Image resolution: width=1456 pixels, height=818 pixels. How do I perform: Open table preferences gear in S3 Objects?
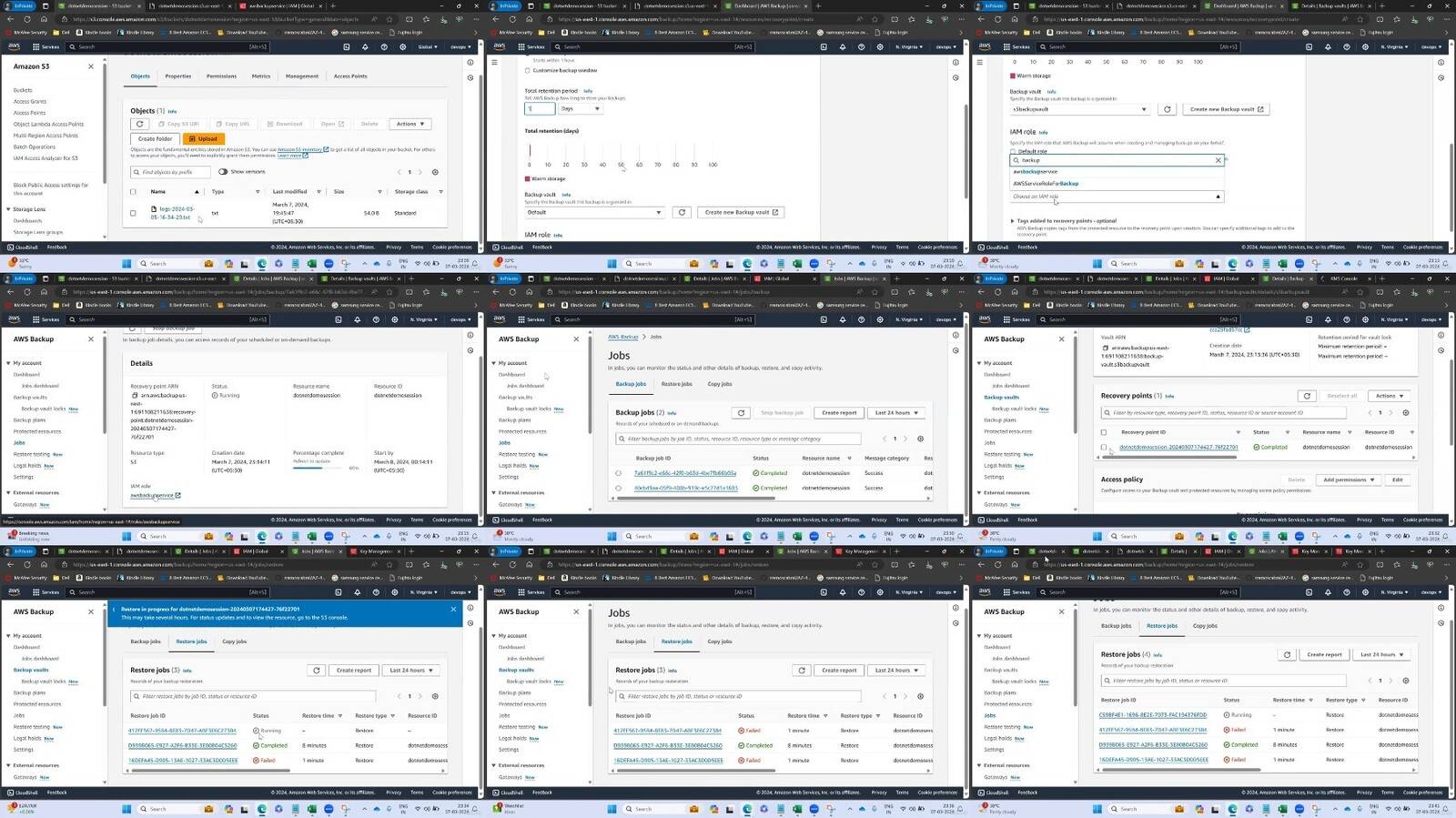(x=435, y=172)
